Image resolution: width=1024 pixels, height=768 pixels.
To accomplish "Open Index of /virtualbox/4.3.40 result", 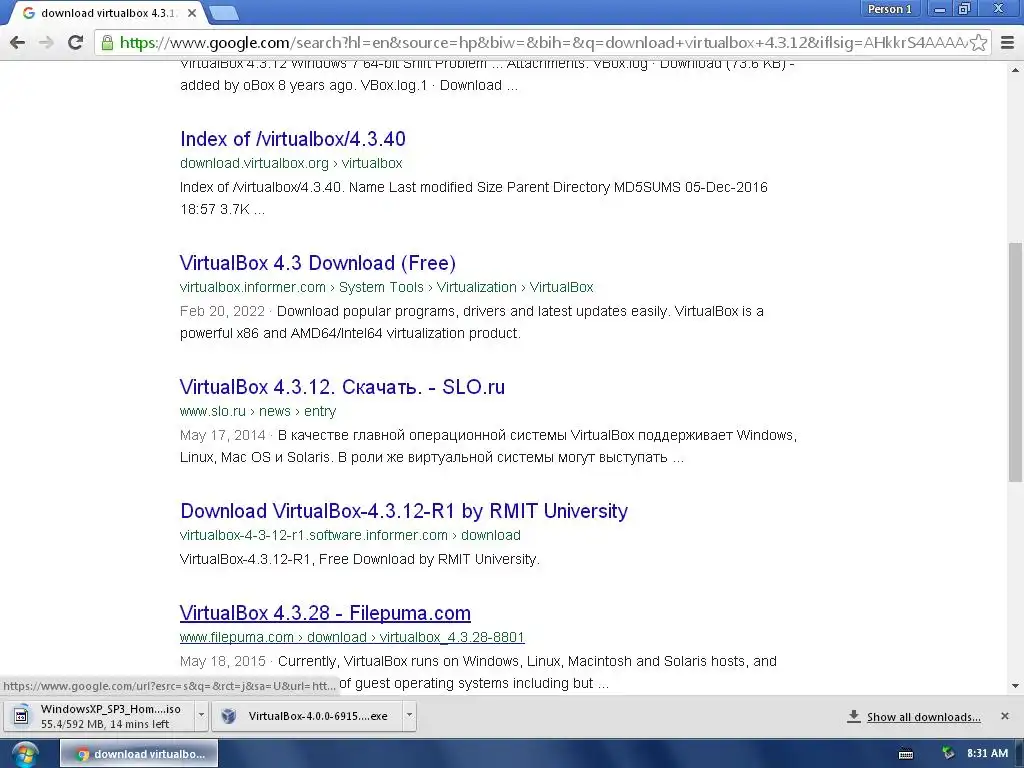I will [x=293, y=138].
